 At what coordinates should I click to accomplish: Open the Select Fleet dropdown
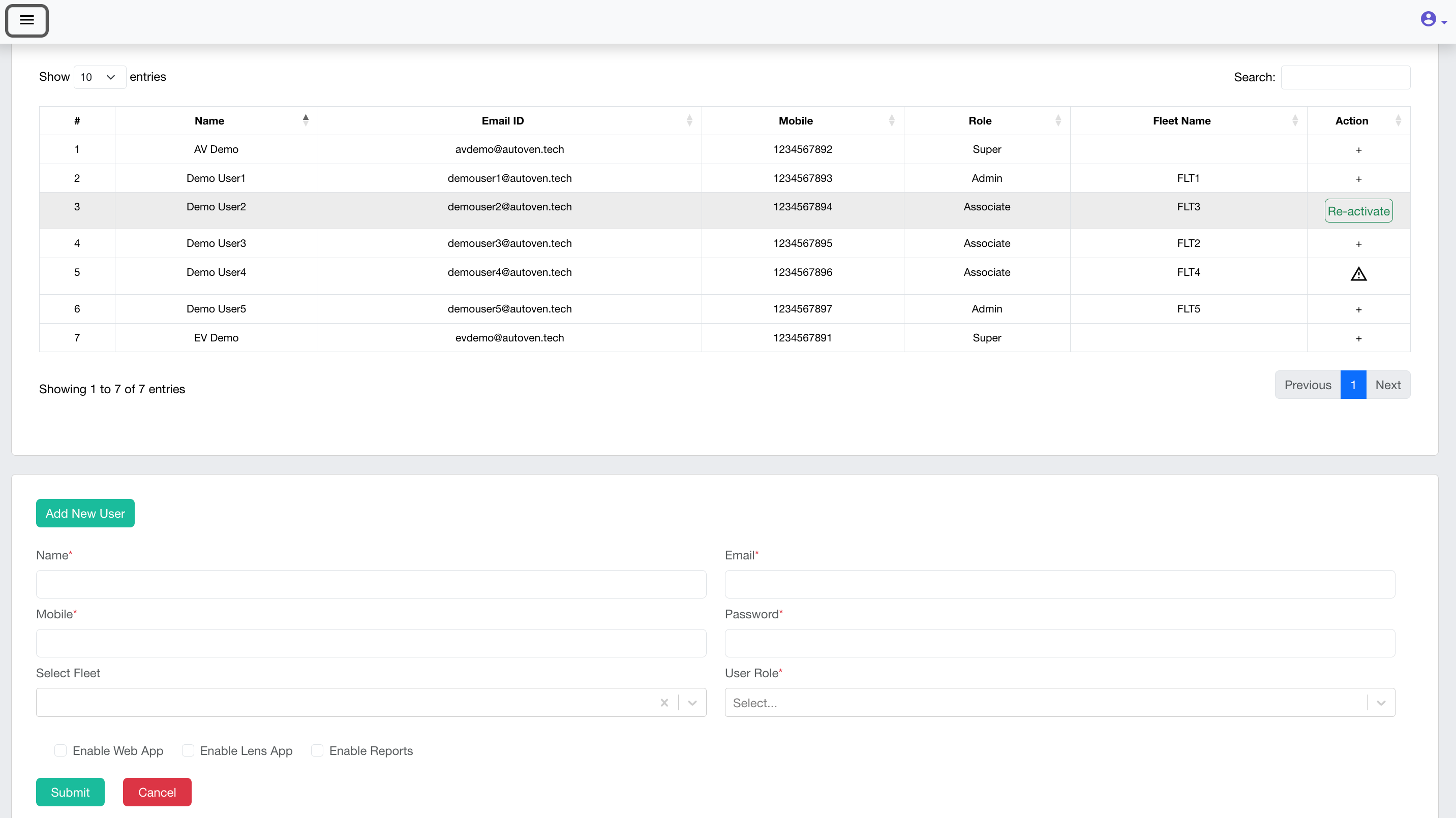pos(691,702)
